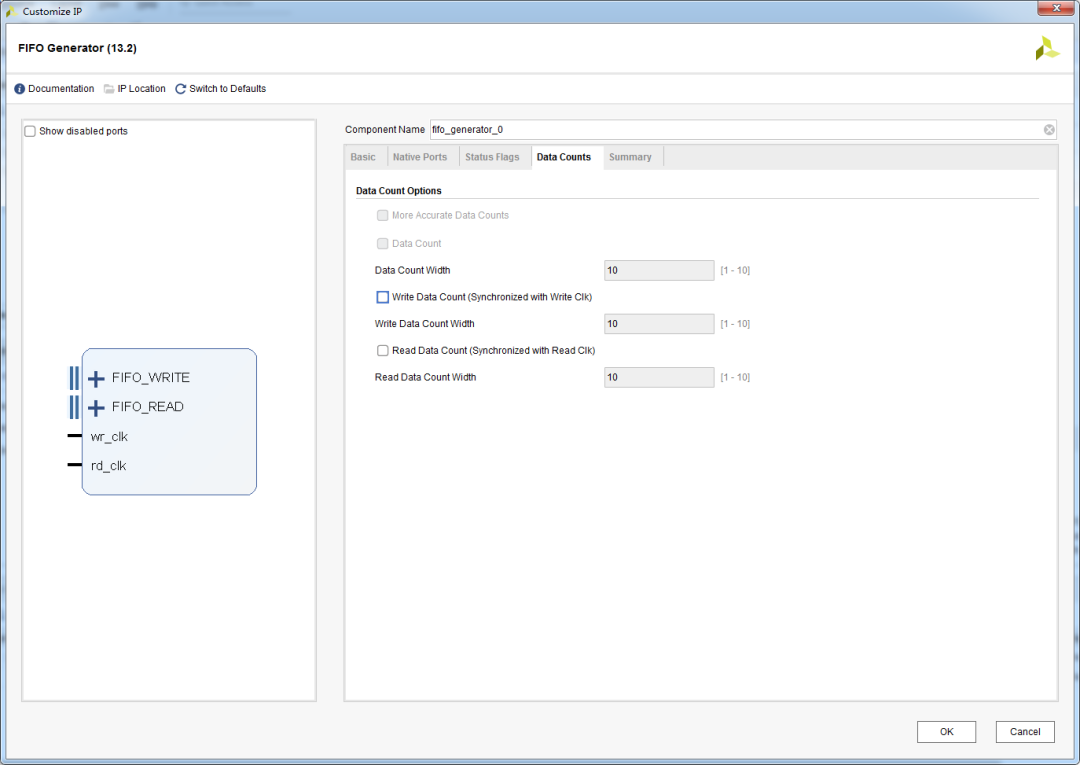Click the Component Name input field
The width and height of the screenshot is (1080, 765).
point(742,129)
